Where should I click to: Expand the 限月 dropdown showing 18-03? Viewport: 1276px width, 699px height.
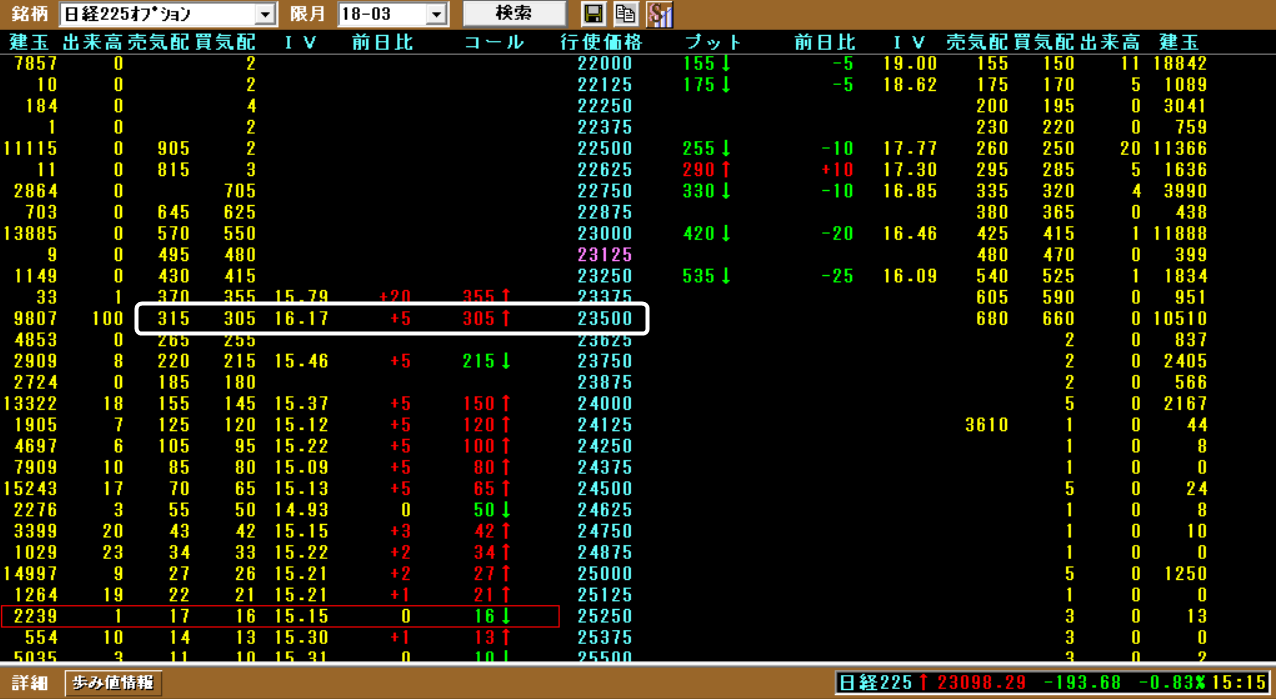click(x=436, y=15)
